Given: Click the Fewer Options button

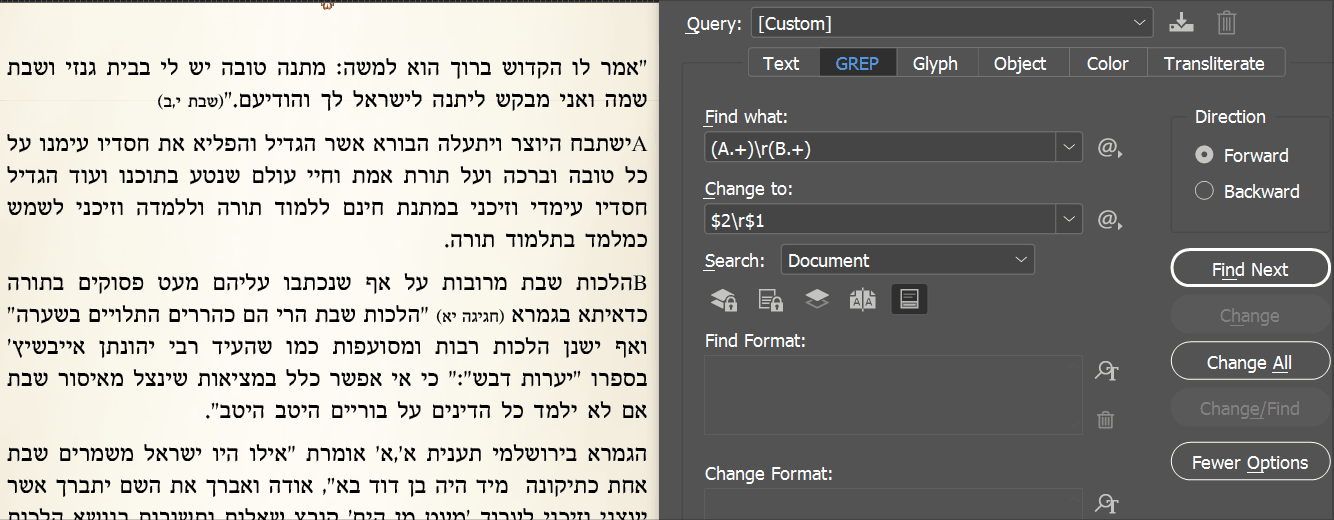Looking at the screenshot, I should (x=1250, y=463).
